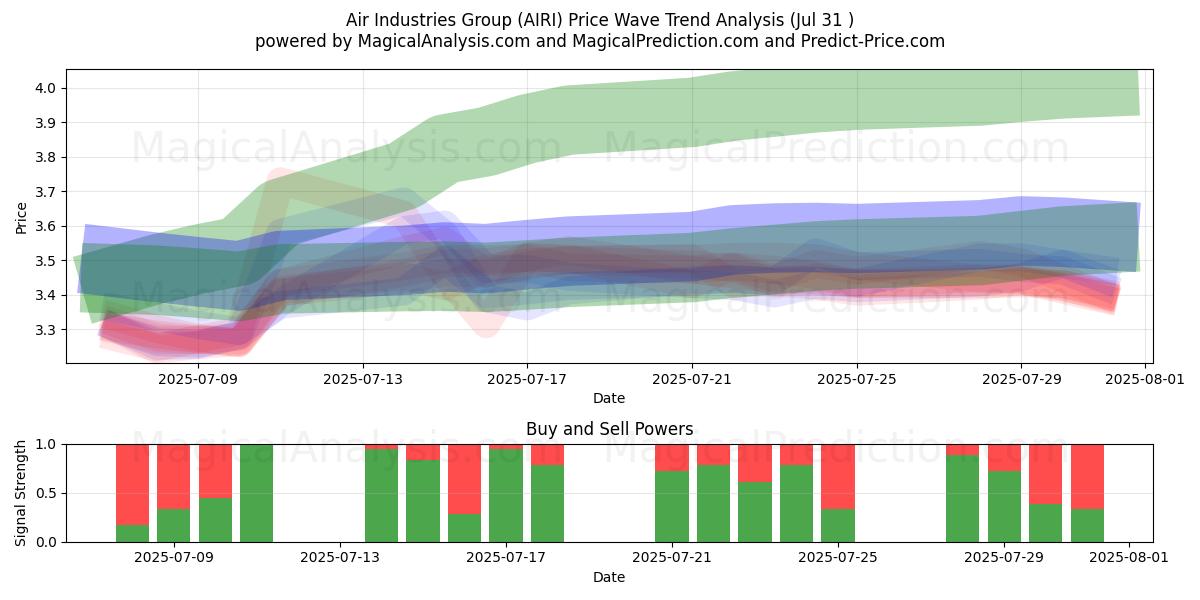Click 2025-07-29 on the signal chart axis

(1004, 558)
